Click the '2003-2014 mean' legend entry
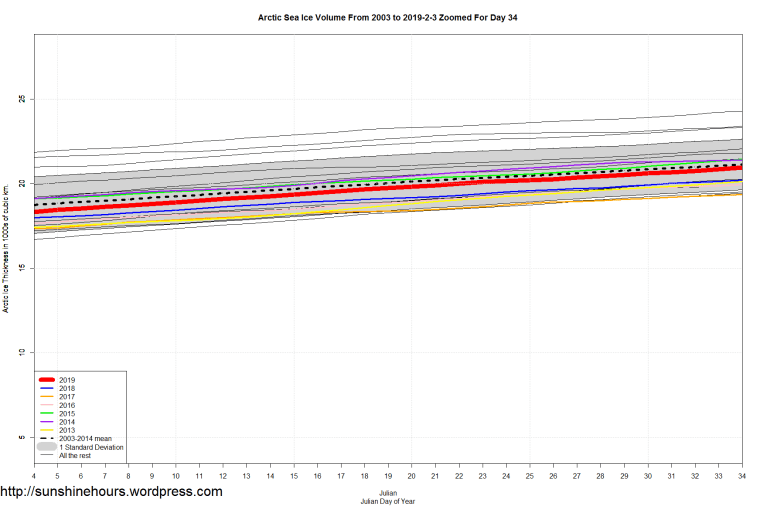 pos(85,438)
